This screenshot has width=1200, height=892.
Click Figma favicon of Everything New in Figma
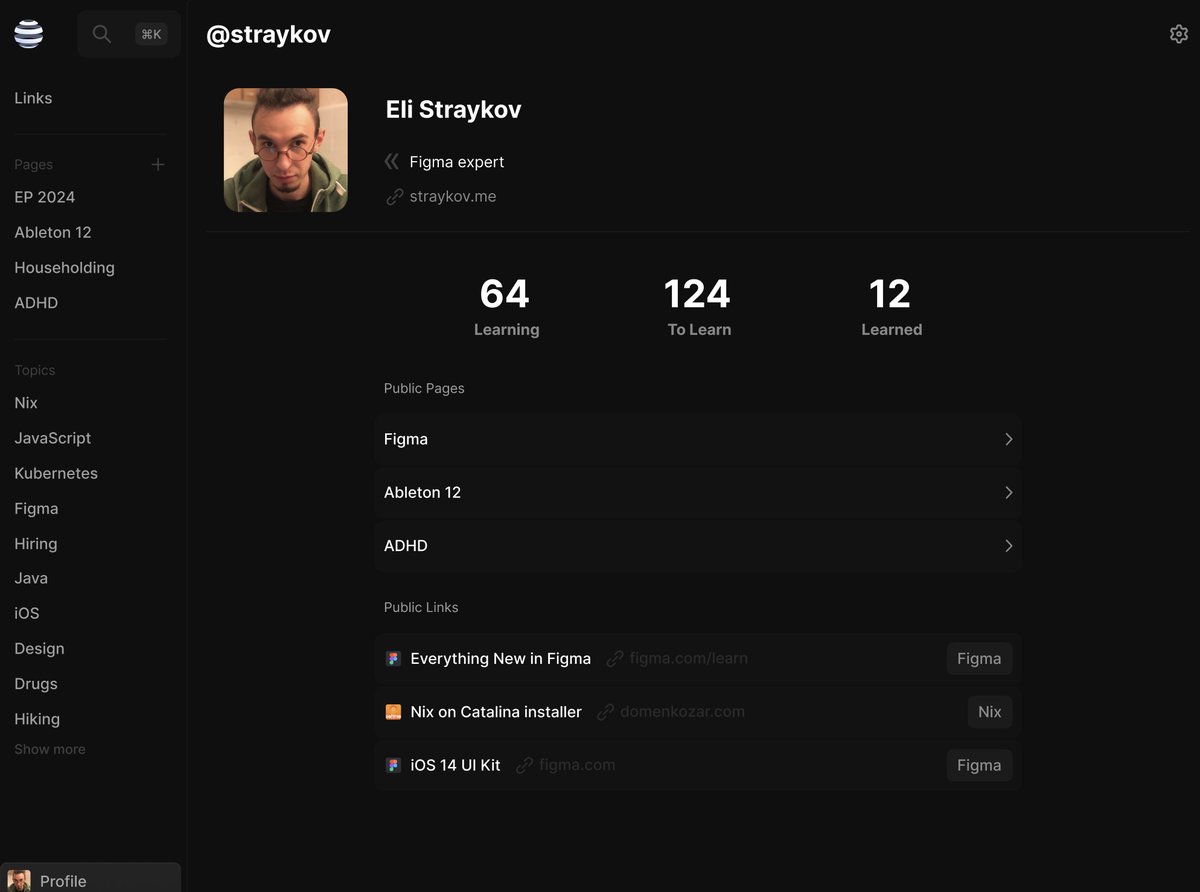[393, 659]
